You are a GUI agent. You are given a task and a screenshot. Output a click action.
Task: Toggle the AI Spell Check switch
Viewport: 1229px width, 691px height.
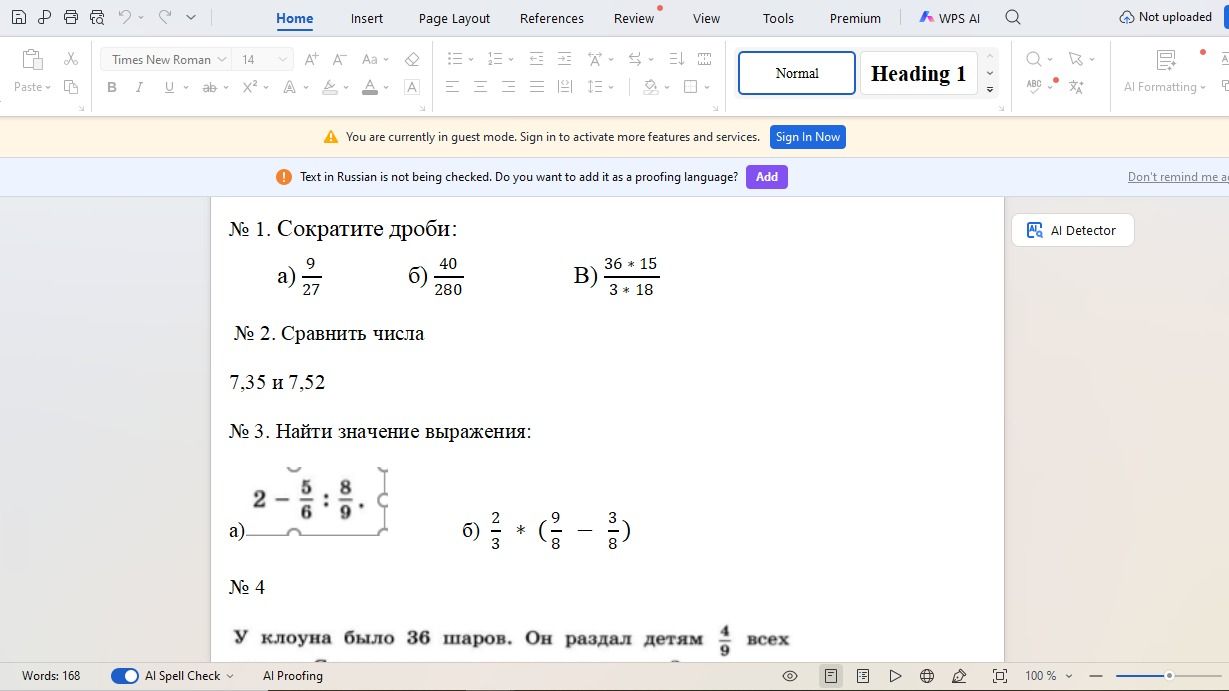coord(124,676)
